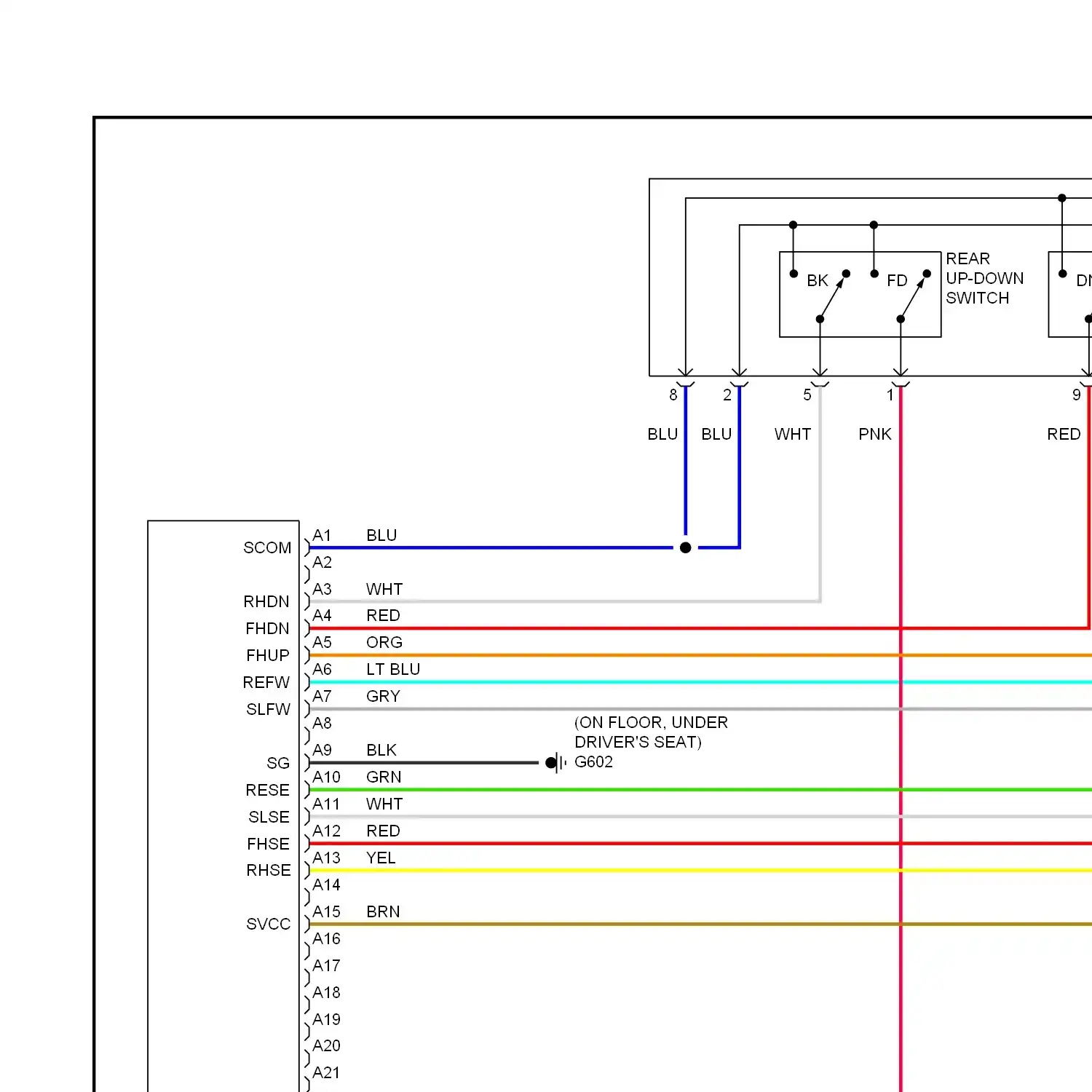Viewport: 1092px width, 1092px height.
Task: Click pin label A20
Action: tap(326, 1045)
